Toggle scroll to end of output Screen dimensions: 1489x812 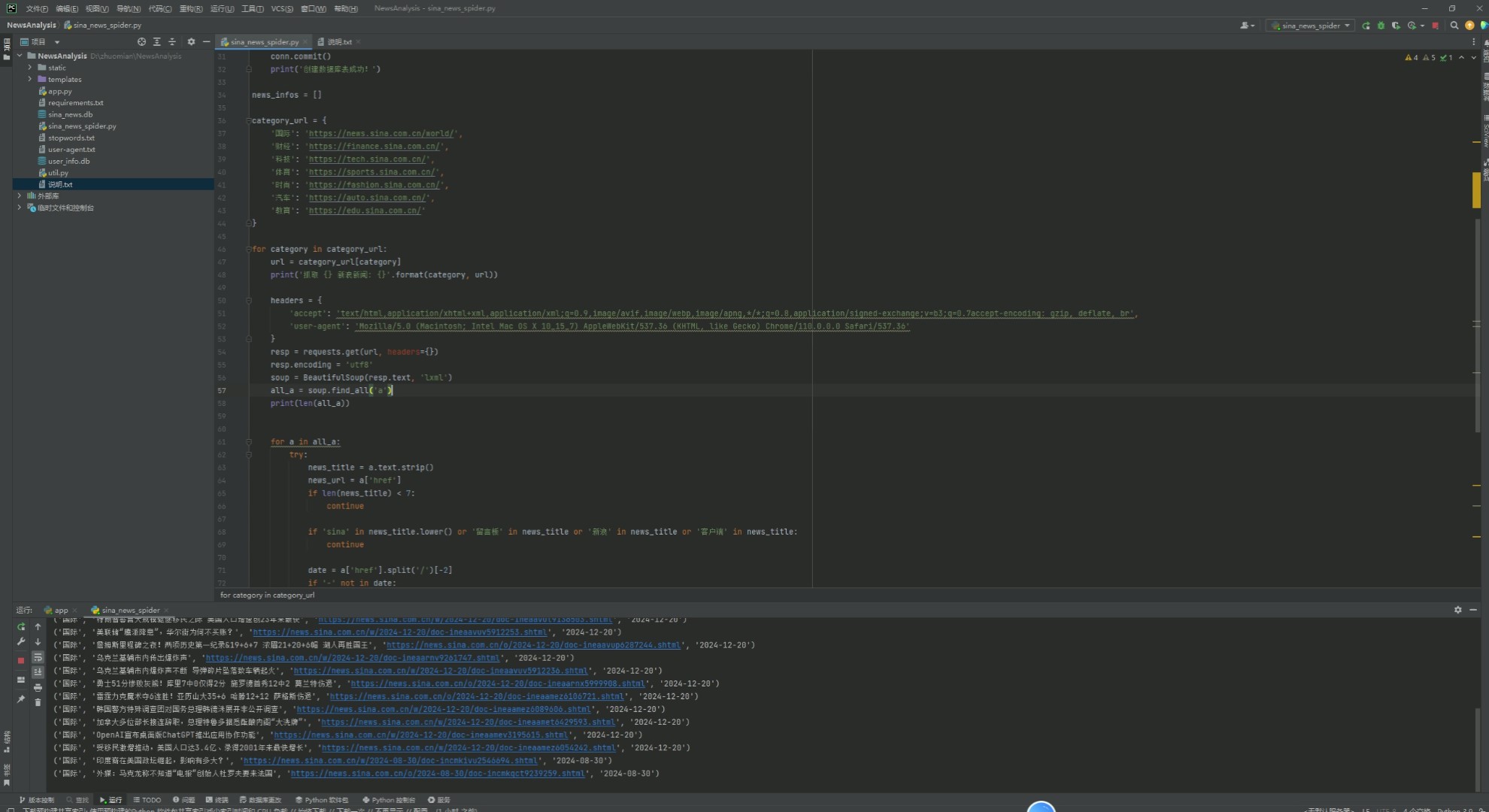pos(38,672)
